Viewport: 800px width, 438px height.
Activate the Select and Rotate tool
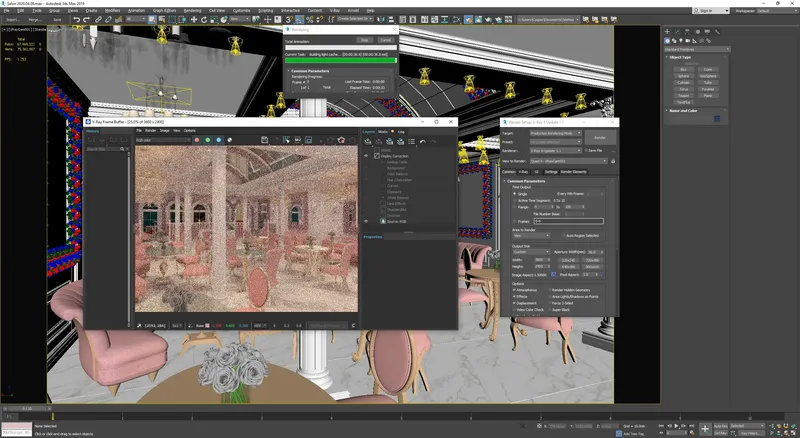(x=204, y=19)
